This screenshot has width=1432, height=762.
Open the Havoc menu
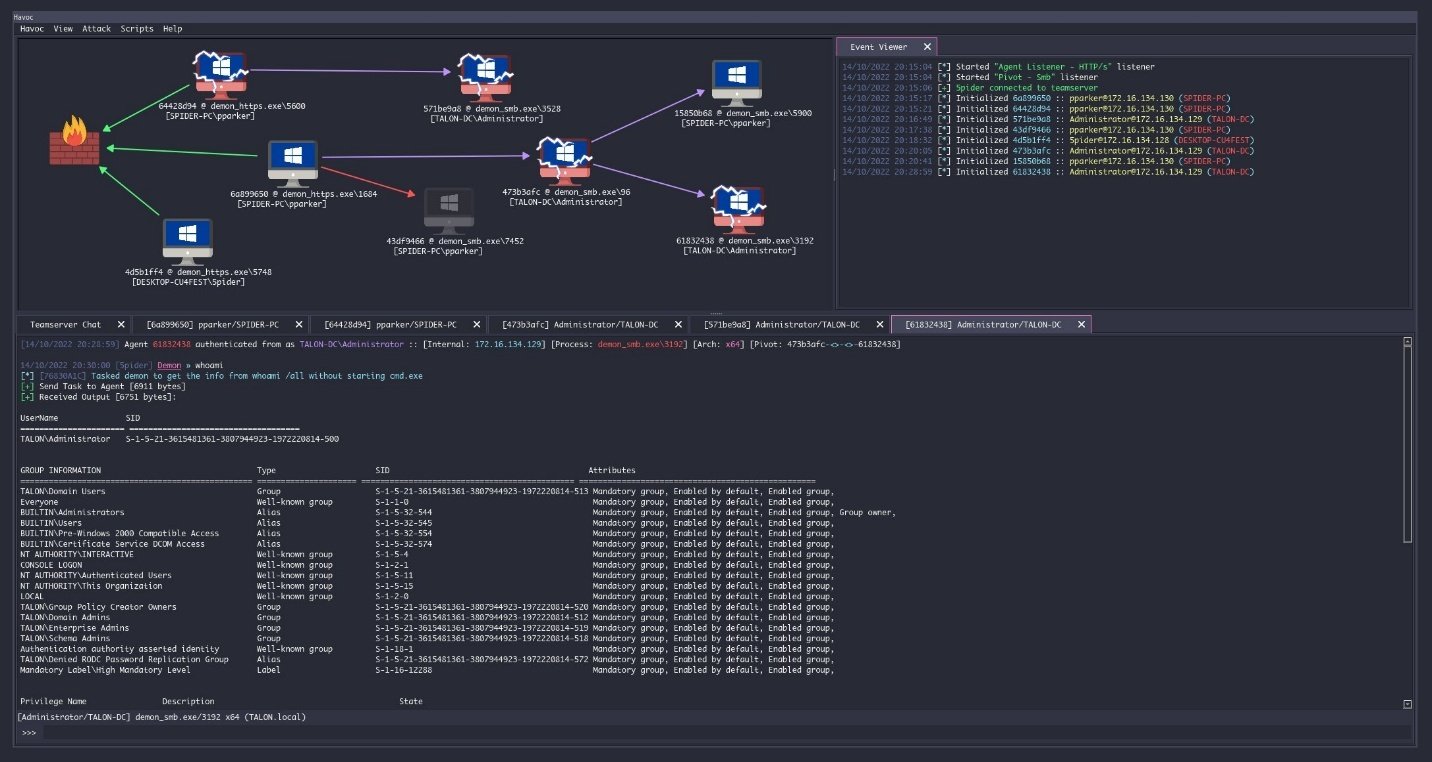[32, 29]
